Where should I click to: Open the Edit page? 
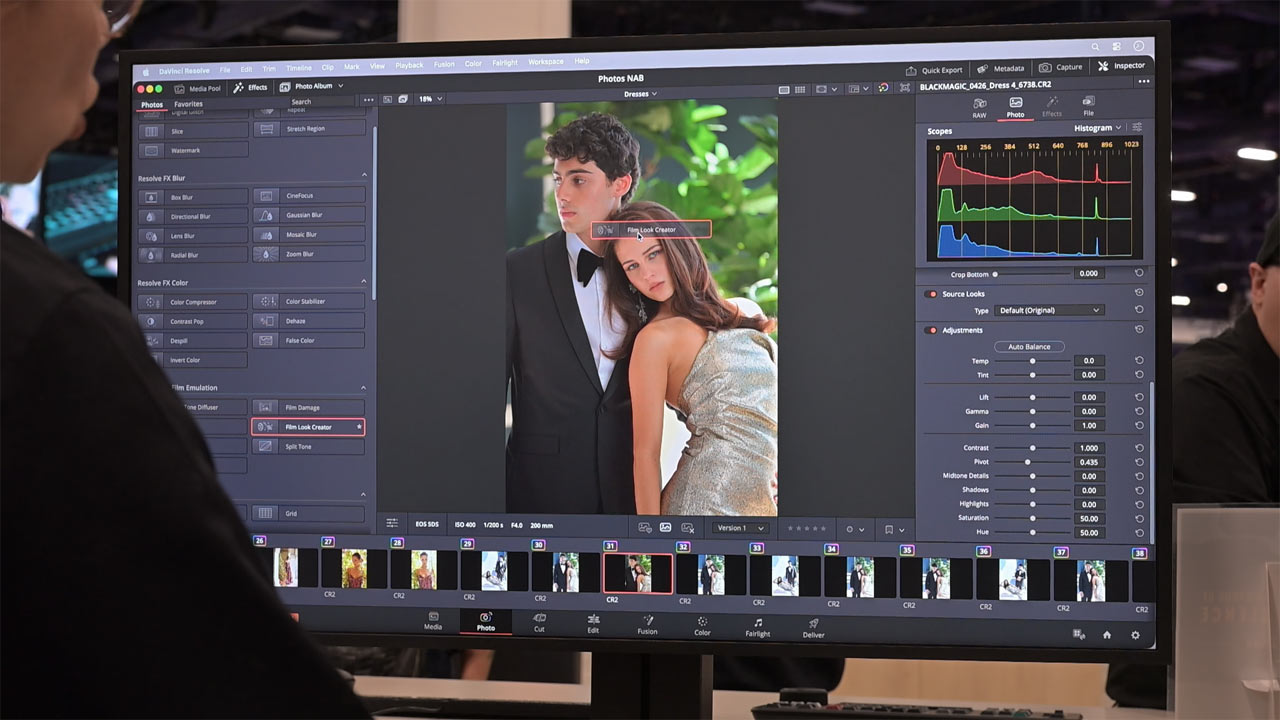pos(593,624)
